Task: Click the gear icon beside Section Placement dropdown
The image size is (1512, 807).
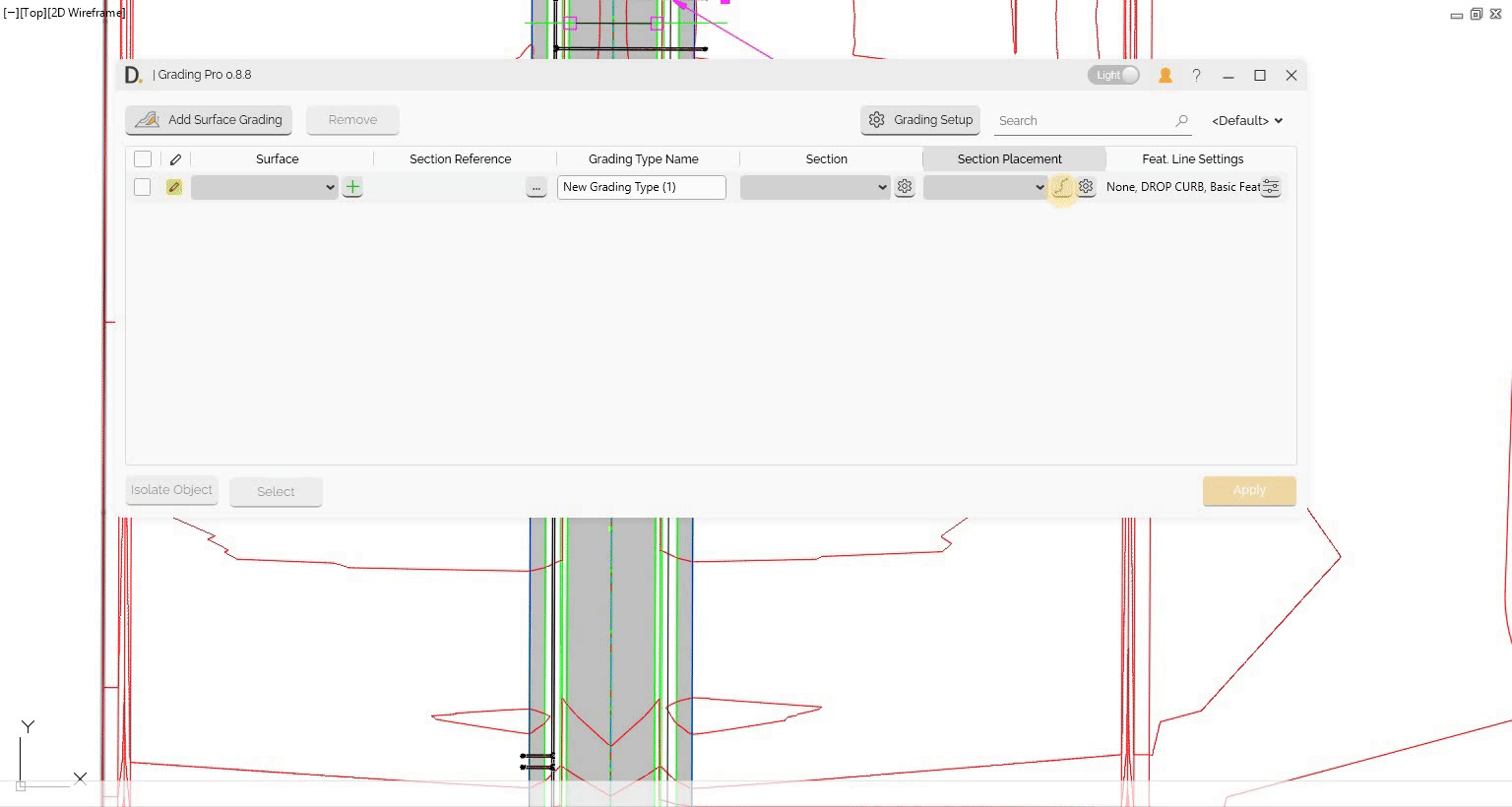Action: 1086,187
